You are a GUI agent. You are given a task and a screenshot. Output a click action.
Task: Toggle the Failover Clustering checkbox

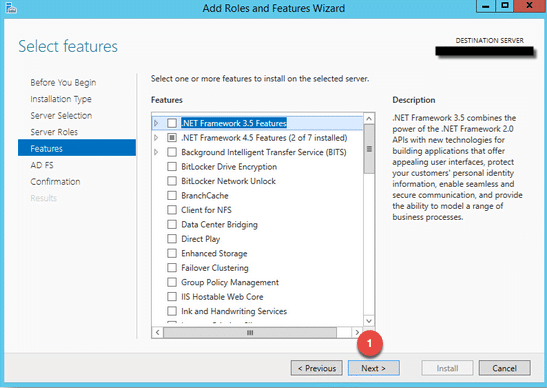point(172,268)
